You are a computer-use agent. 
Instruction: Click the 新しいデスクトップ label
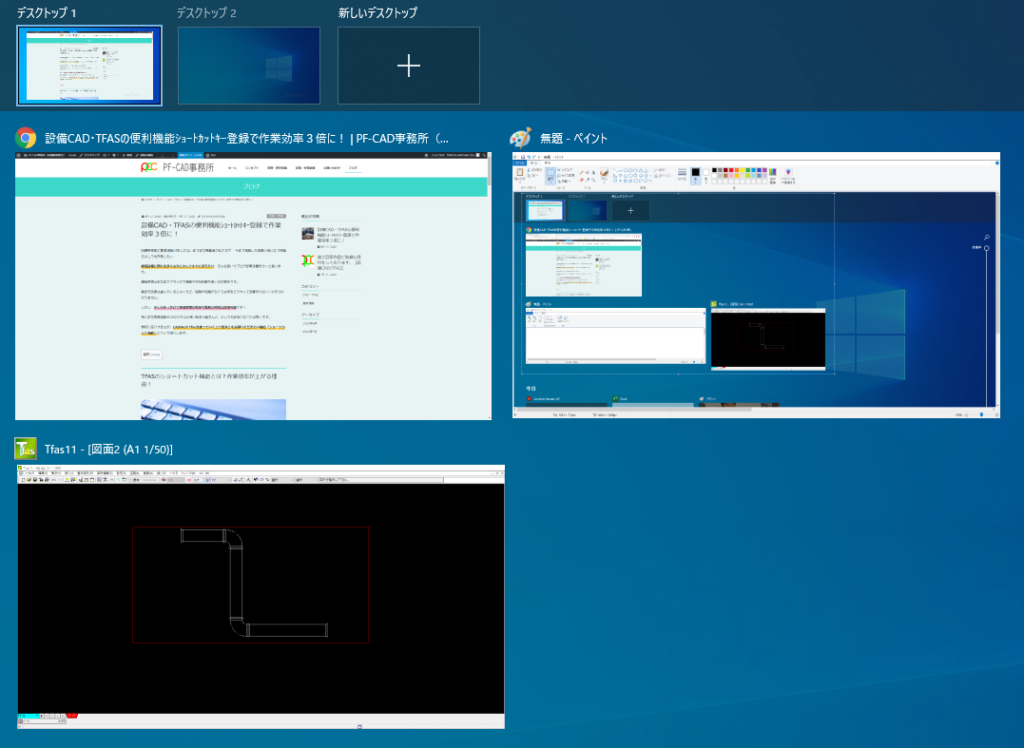coord(377,13)
